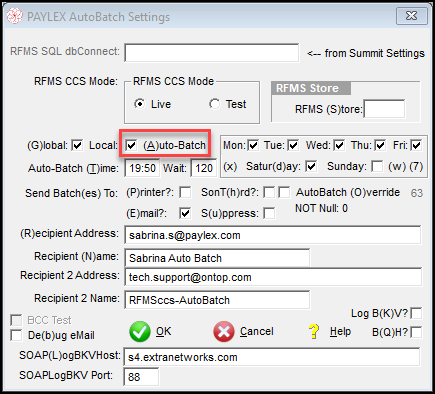This screenshot has width=435, height=394.
Task: Close the AutoBatch Settings dialog
Action: coord(412,16)
